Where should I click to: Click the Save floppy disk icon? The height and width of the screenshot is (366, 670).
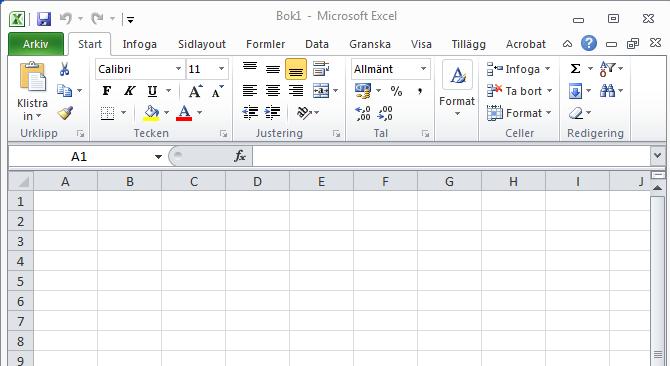pyautogui.click(x=44, y=19)
